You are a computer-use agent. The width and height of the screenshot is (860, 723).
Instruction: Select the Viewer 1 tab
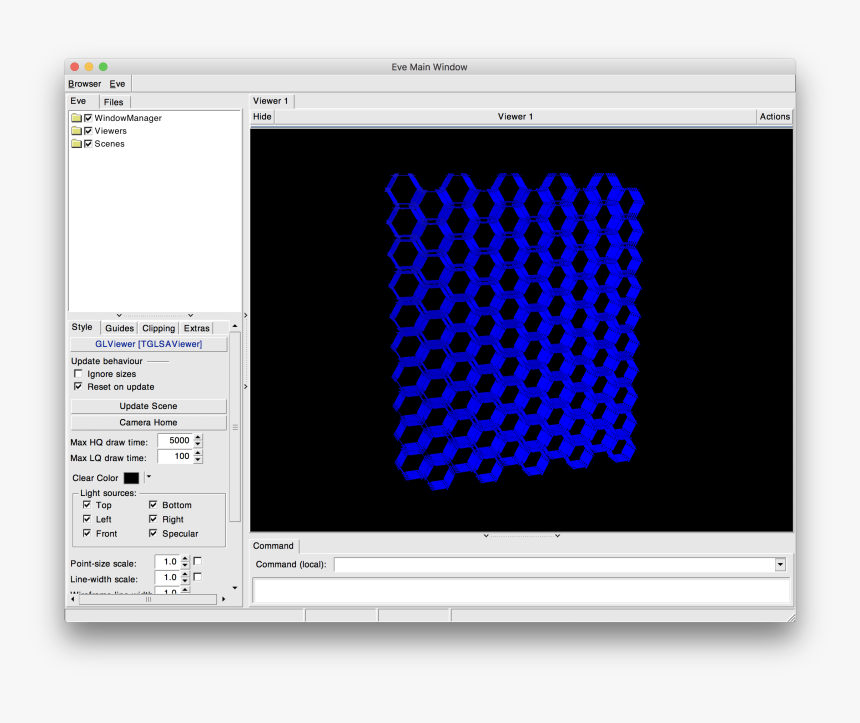coord(271,101)
